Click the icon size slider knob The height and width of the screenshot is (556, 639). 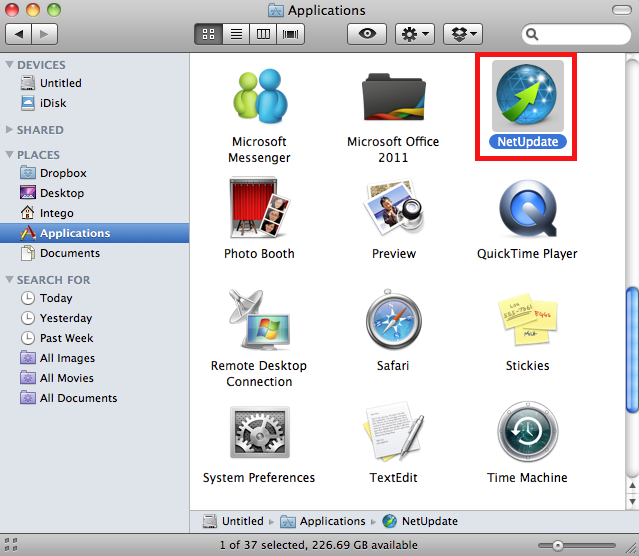pos(558,545)
